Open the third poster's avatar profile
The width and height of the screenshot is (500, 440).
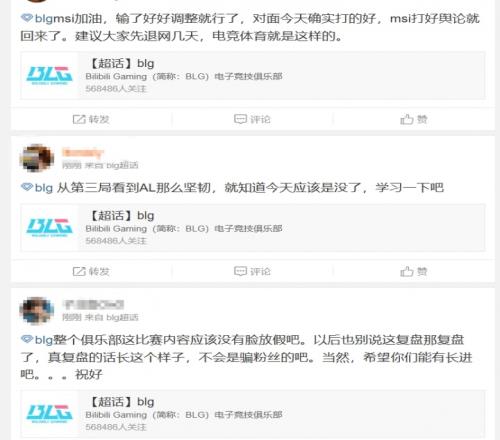(x=37, y=310)
